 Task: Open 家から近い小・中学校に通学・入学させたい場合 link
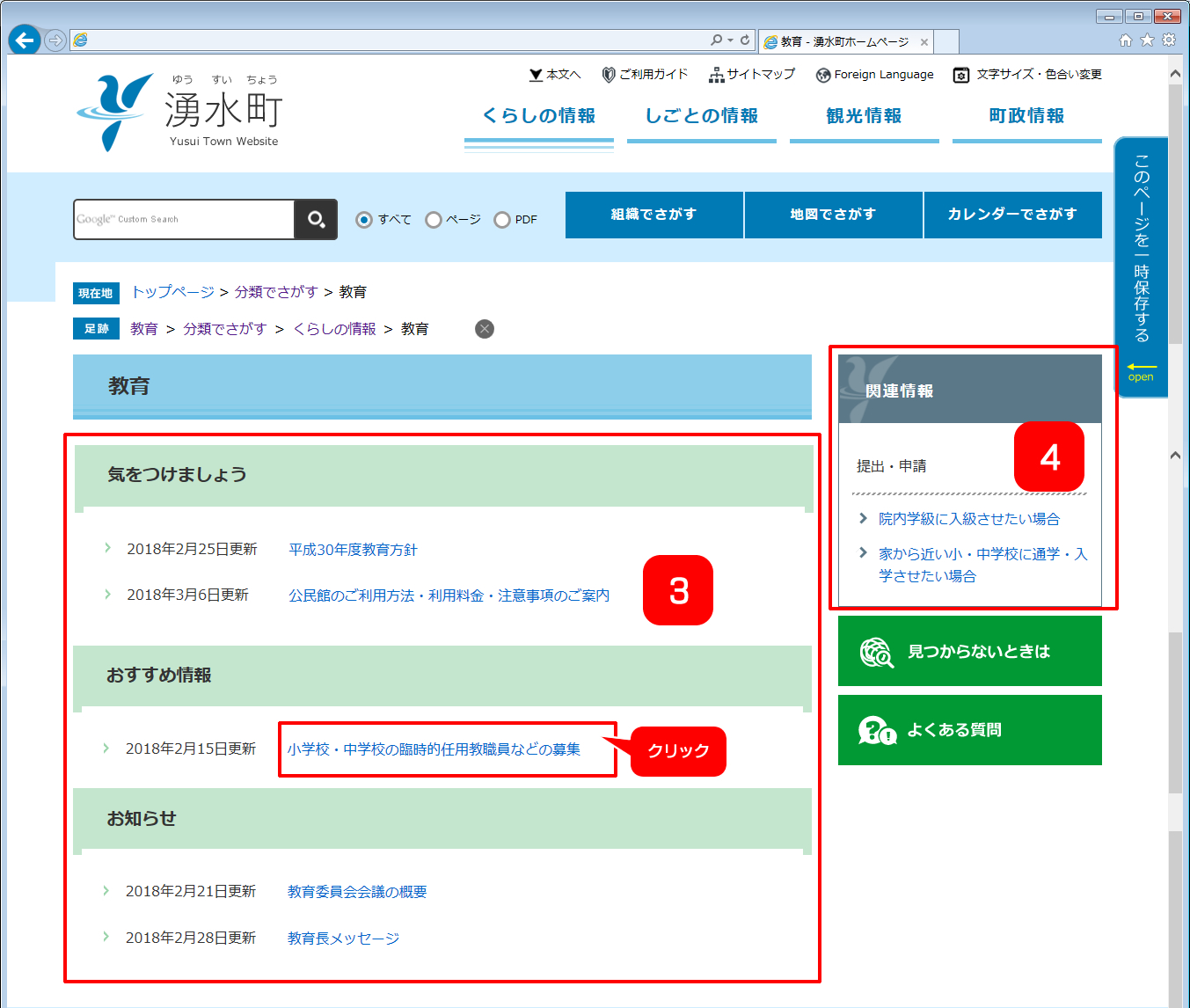[983, 565]
